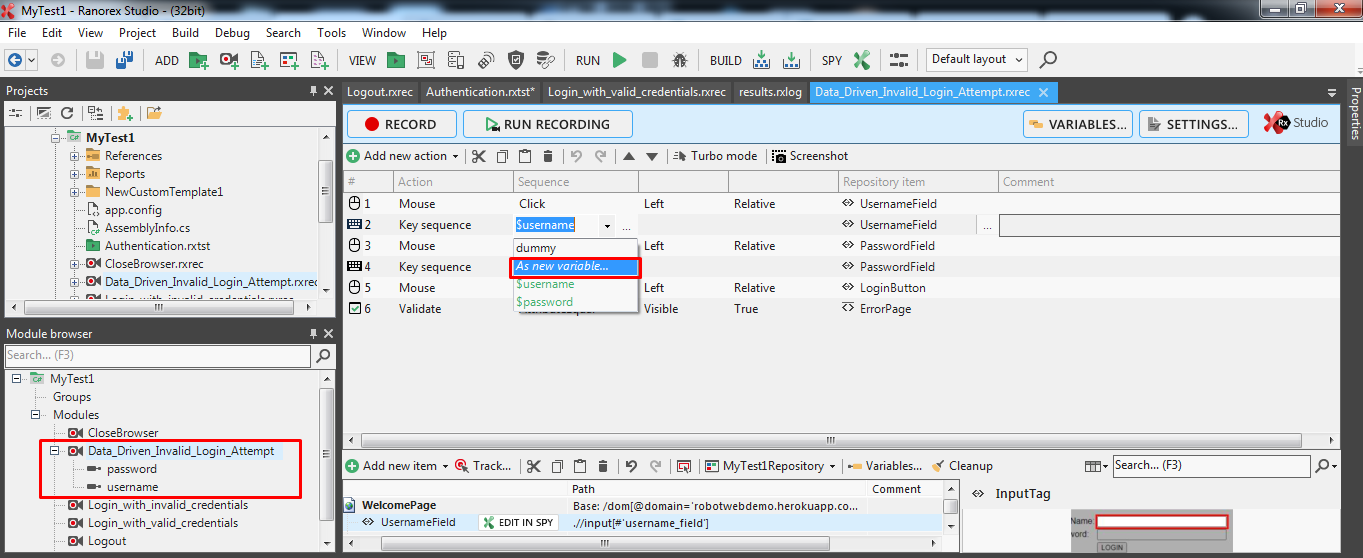Click the RUN RECORDING button
This screenshot has width=1363, height=558.
pyautogui.click(x=548, y=124)
